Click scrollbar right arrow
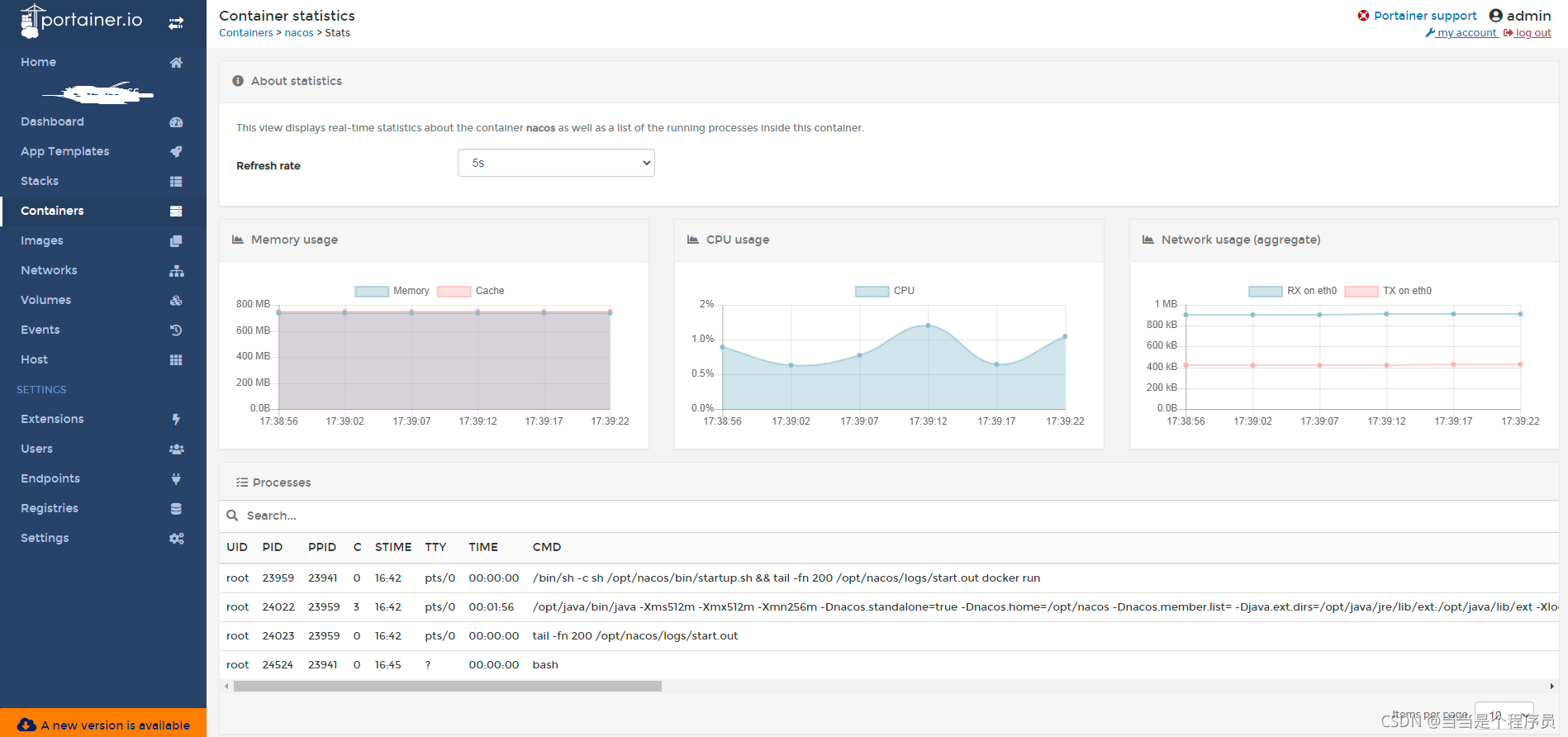 pyautogui.click(x=1551, y=686)
